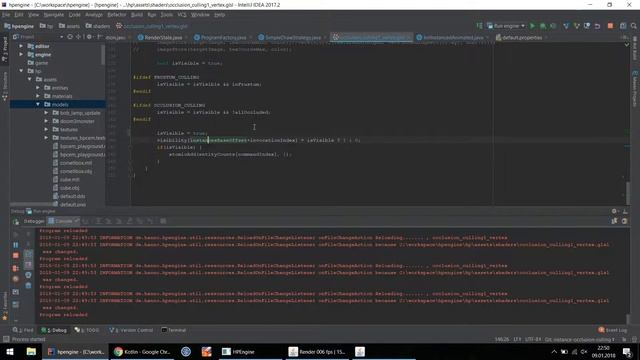Open the Render fps taskbar window

coord(317,351)
